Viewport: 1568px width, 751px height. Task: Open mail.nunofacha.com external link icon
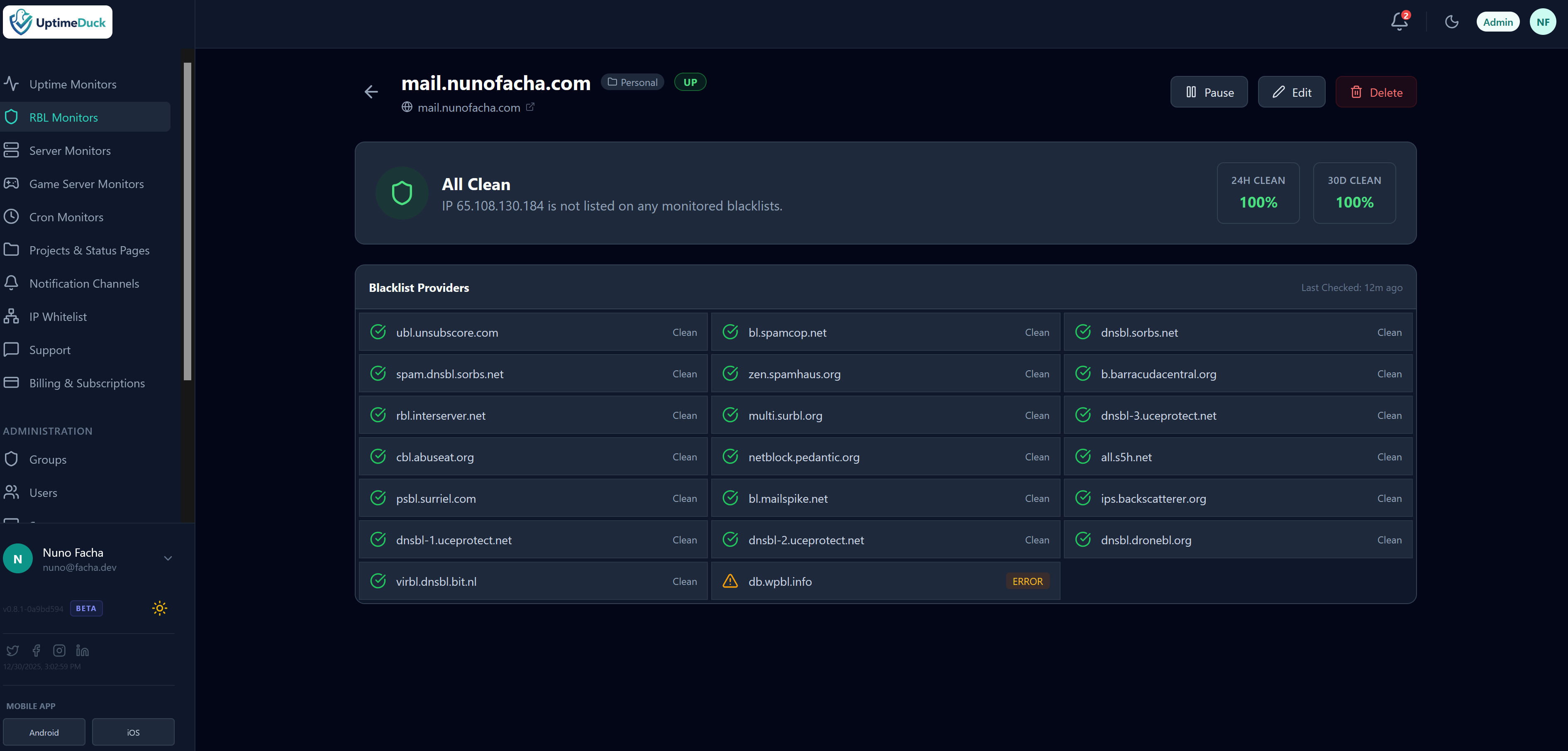click(x=530, y=107)
